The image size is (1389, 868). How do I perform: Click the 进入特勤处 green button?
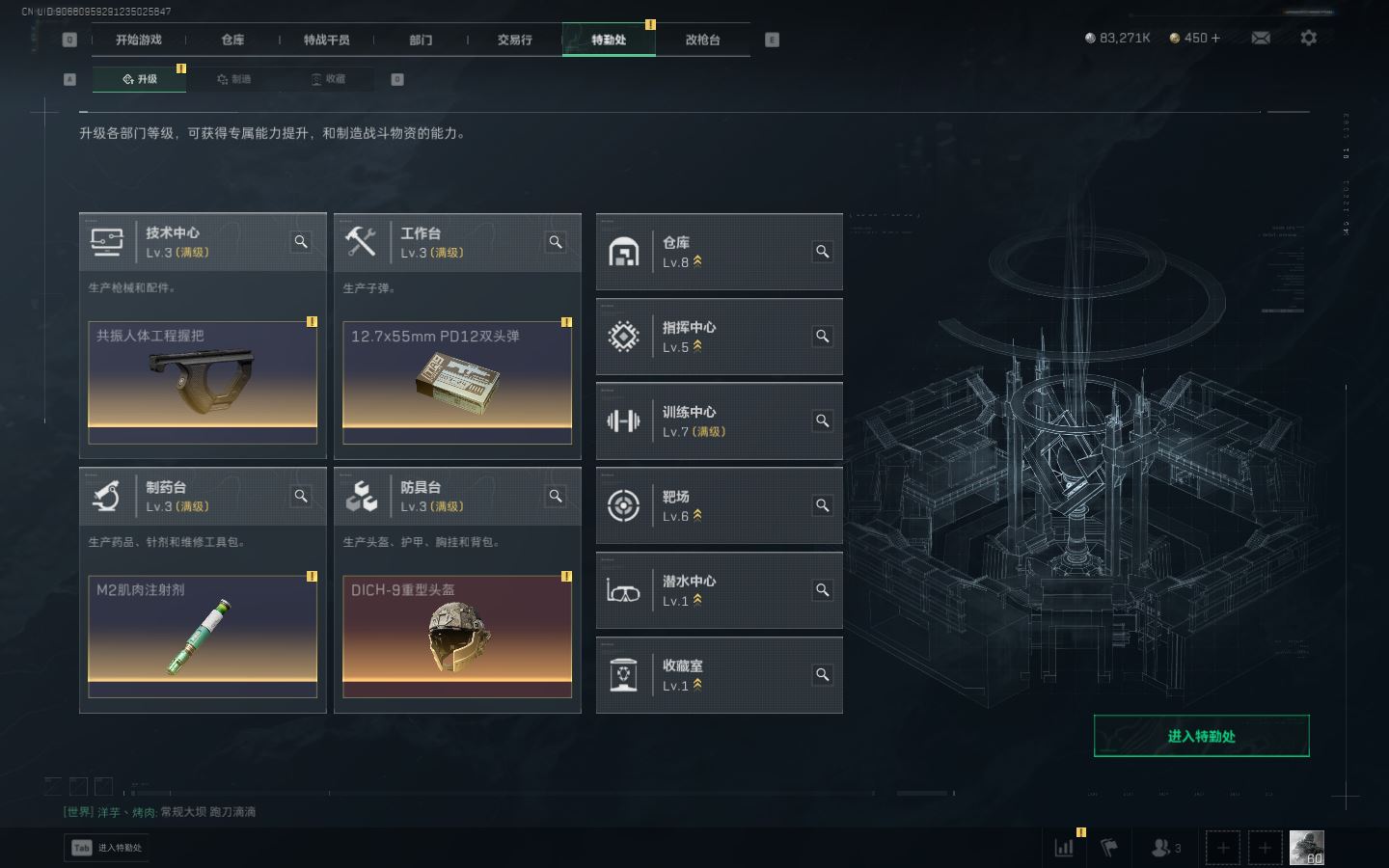point(1201,736)
